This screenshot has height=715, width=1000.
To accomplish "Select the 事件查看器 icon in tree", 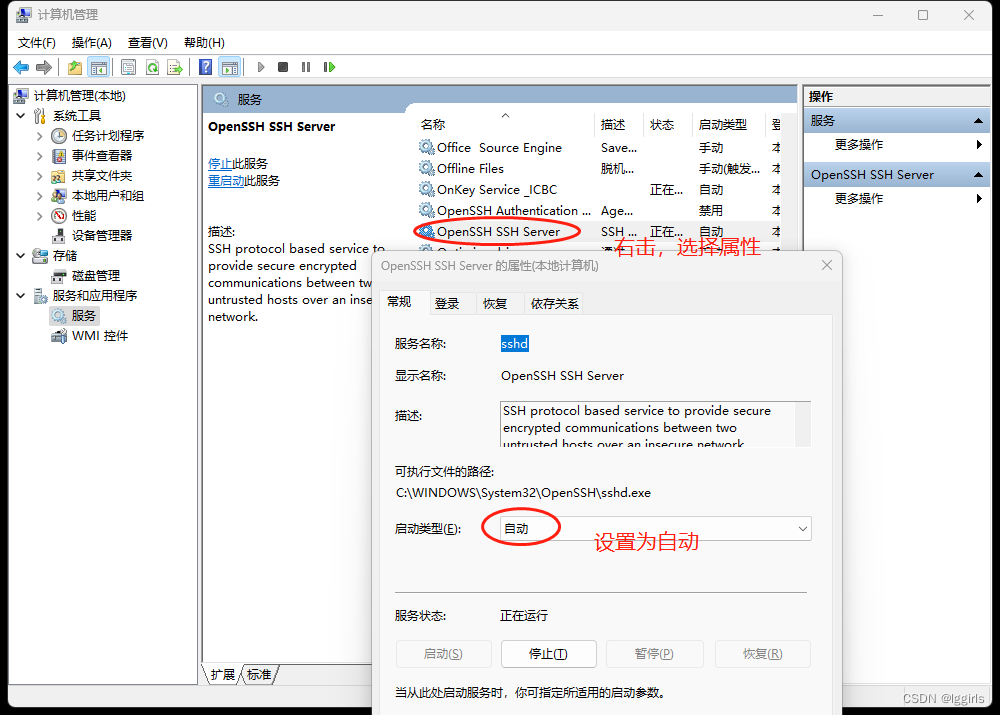I will point(59,156).
